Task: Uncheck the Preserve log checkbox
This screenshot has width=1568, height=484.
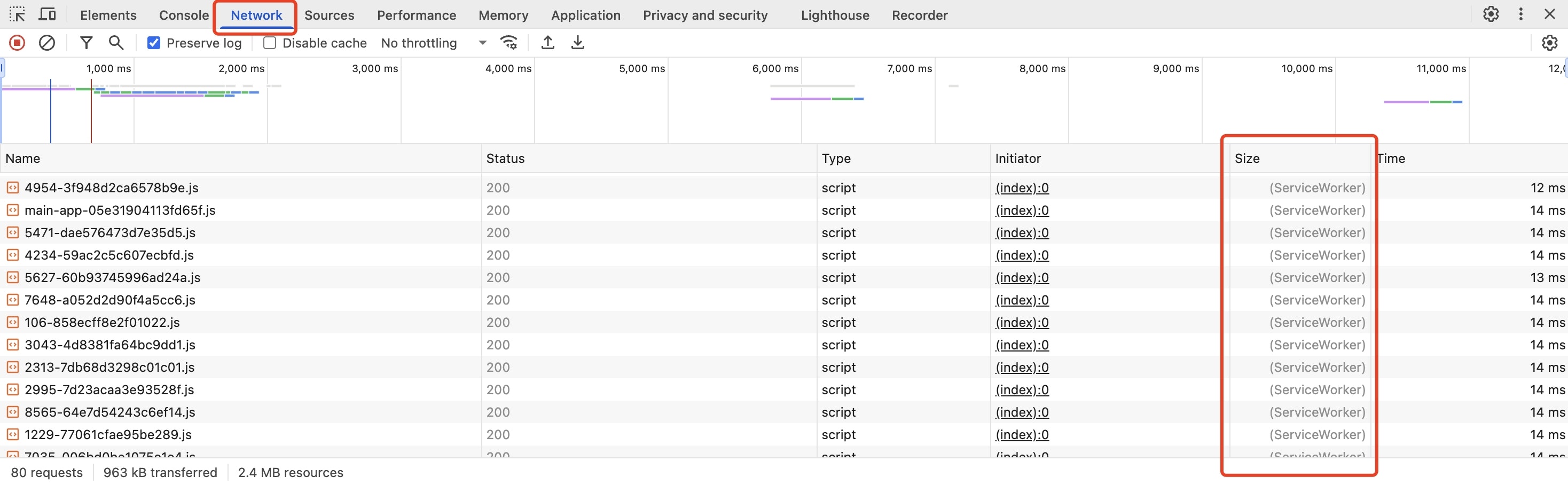Action: coord(154,43)
